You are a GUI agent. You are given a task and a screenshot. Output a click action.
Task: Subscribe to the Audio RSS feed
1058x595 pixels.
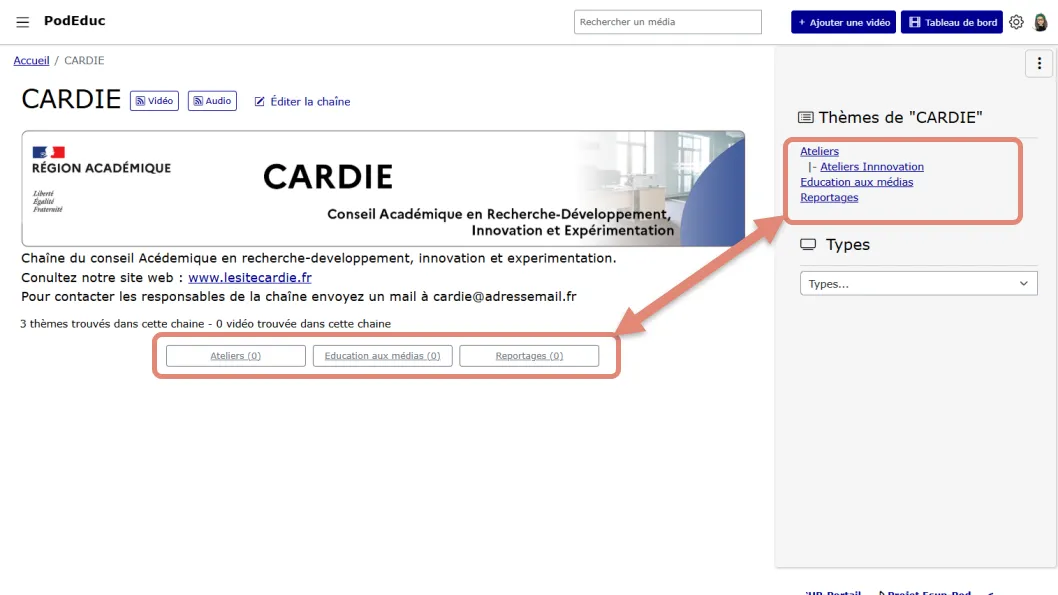212,101
